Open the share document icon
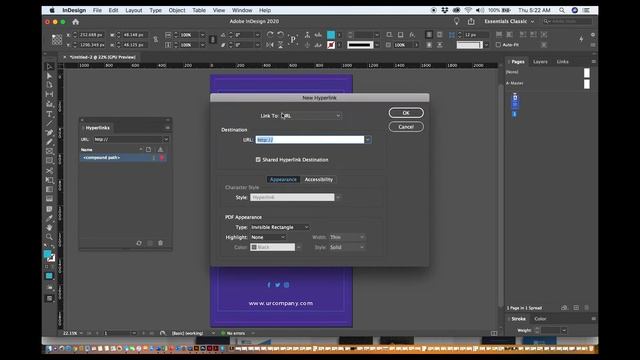This screenshot has width=640, height=360. 471,21
